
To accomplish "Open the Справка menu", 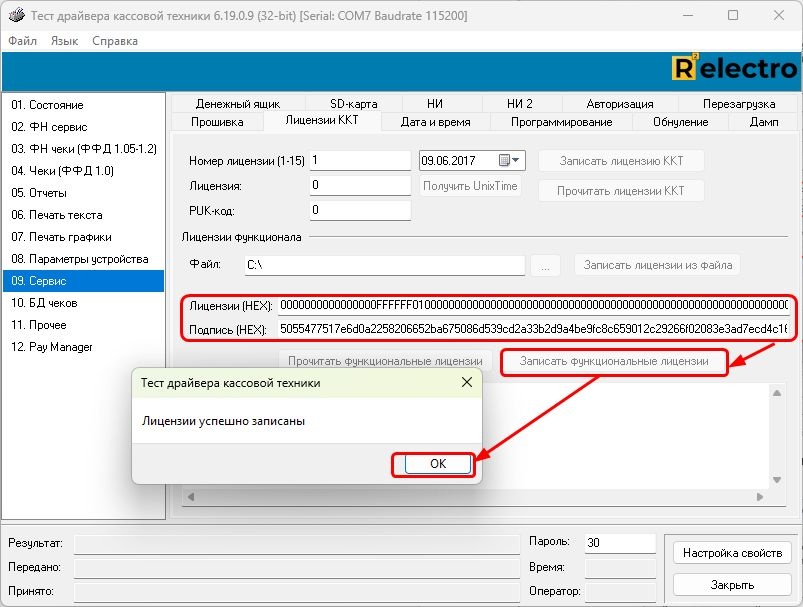I will click(115, 41).
